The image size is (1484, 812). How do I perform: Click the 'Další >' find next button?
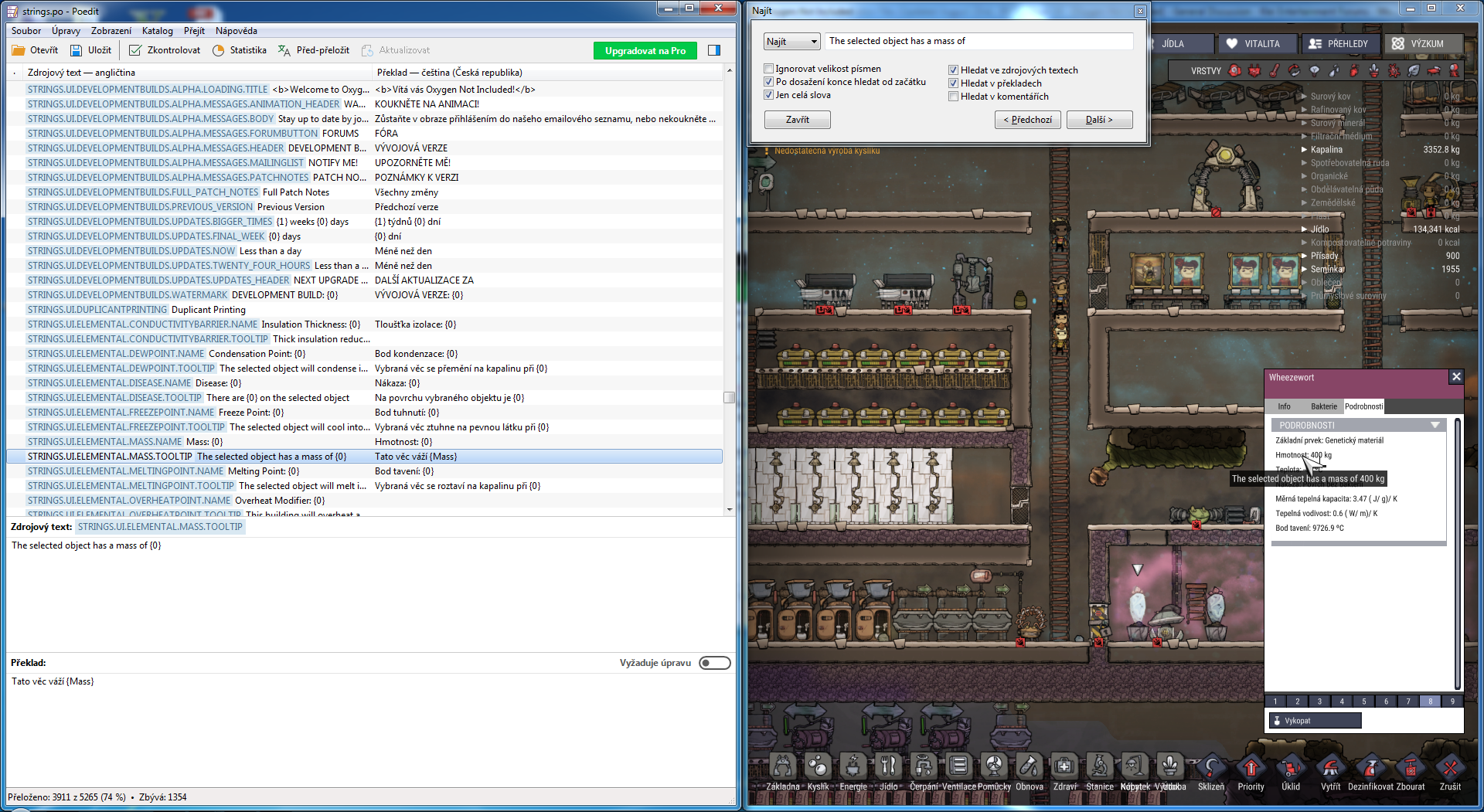(1099, 120)
